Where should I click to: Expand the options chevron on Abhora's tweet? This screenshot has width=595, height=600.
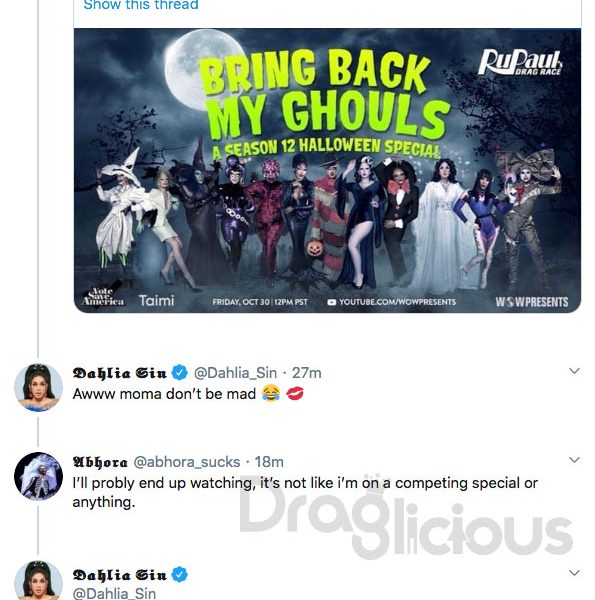click(x=574, y=460)
